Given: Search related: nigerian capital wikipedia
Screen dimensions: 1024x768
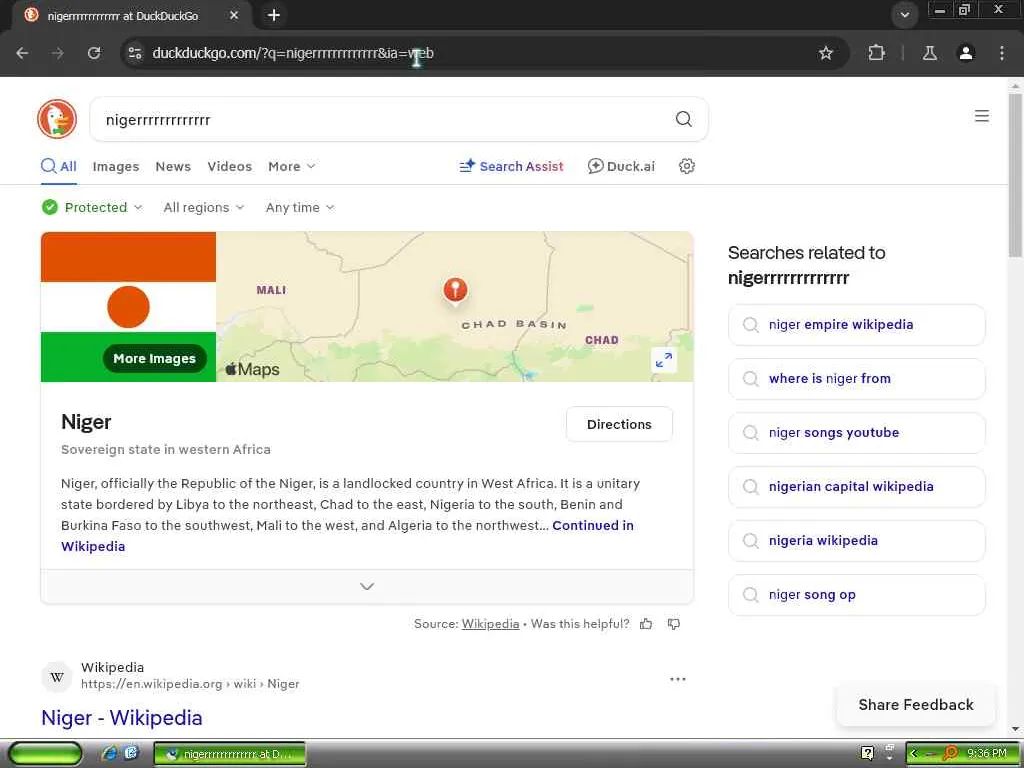Looking at the screenshot, I should click(856, 487).
